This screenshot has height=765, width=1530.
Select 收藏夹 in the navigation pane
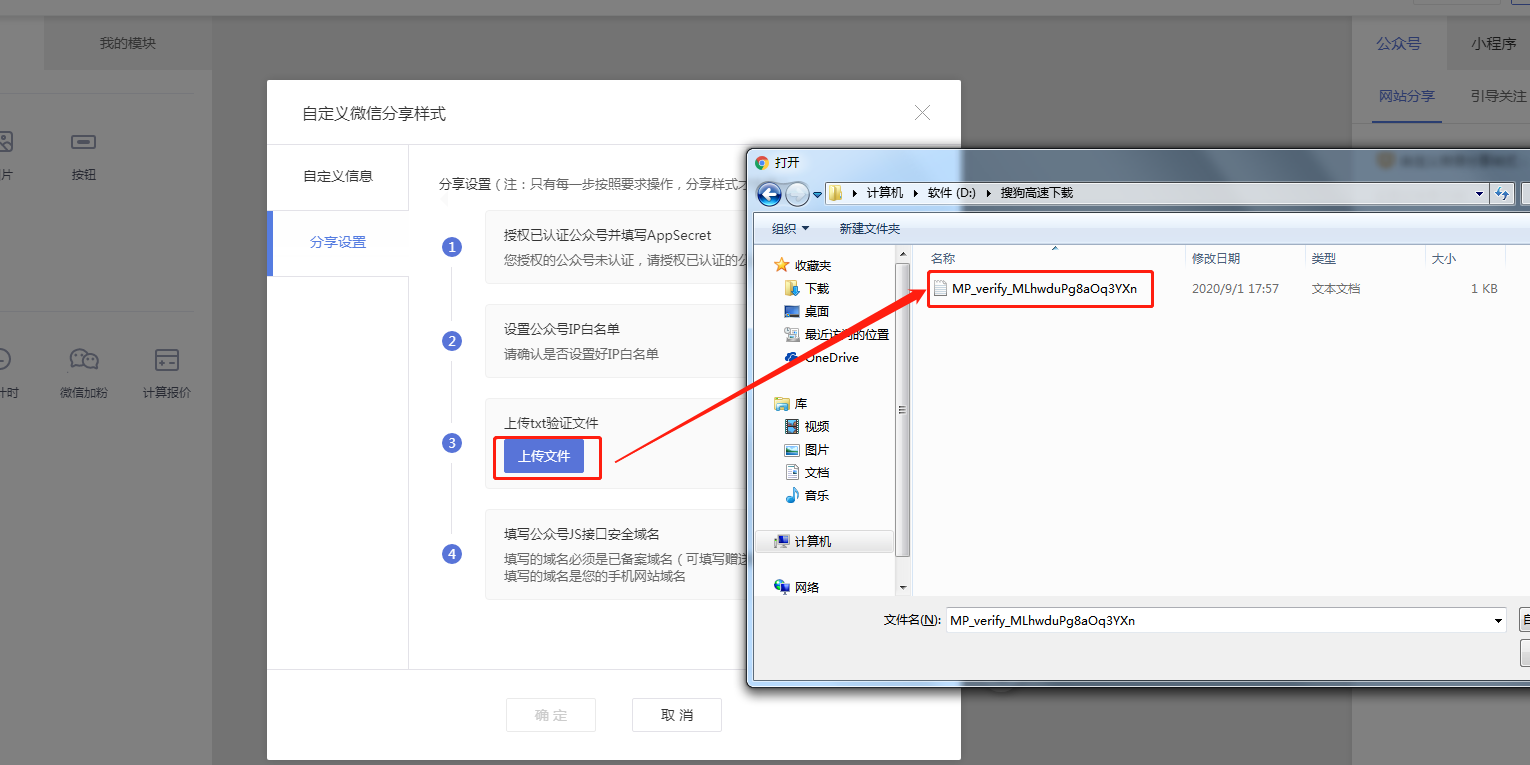pos(813,266)
